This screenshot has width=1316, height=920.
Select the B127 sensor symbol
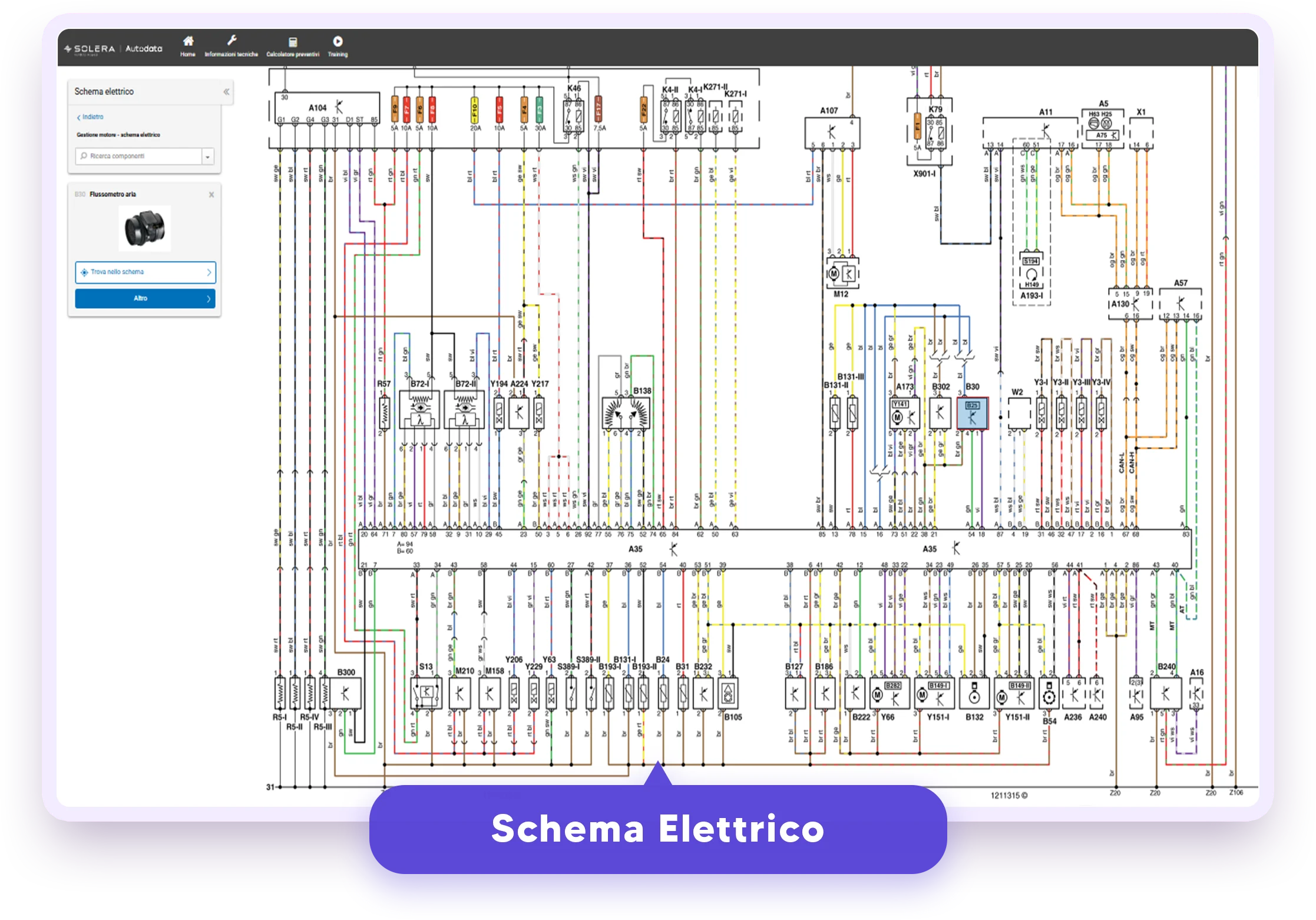click(x=795, y=694)
